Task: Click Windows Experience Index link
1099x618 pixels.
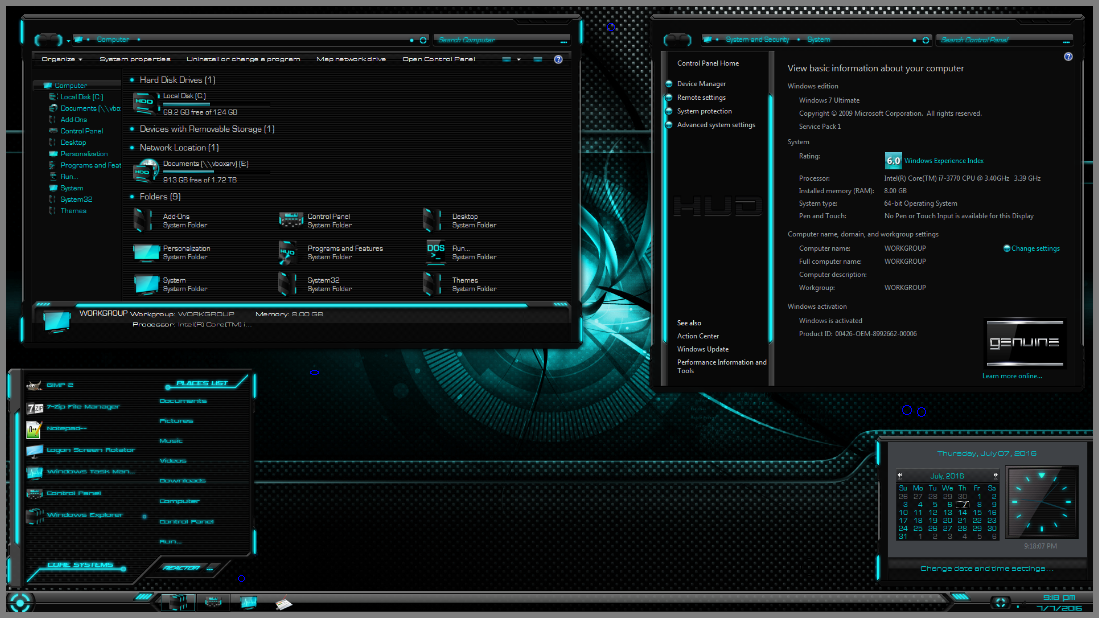Action: 943,160
